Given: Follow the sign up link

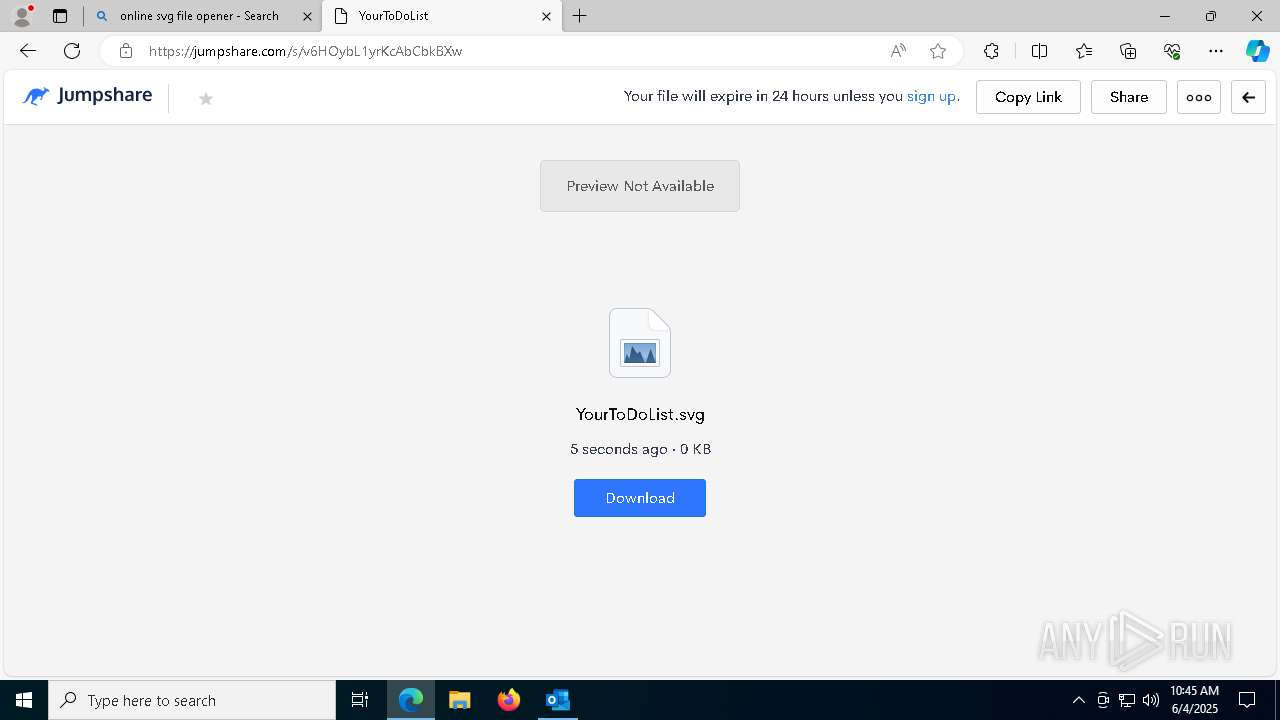Looking at the screenshot, I should click(x=931, y=97).
